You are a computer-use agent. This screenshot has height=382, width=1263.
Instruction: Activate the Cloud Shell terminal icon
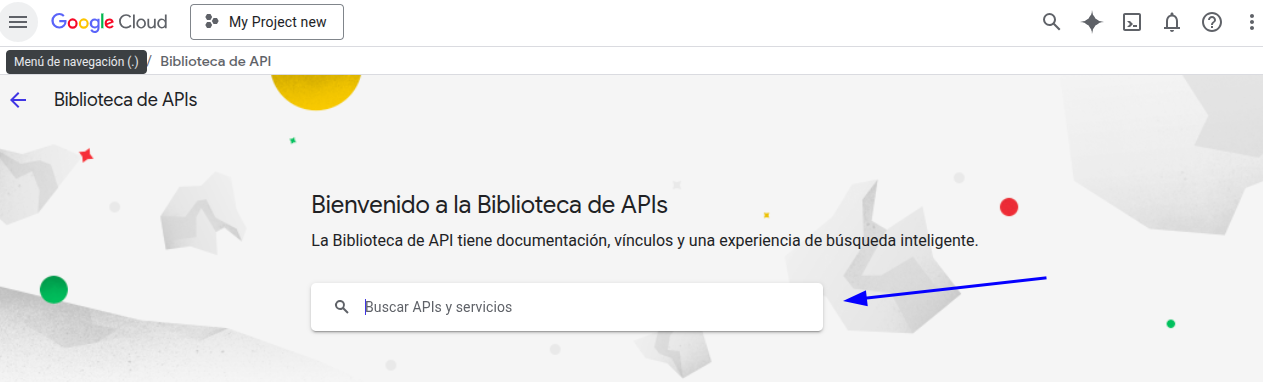click(1132, 22)
